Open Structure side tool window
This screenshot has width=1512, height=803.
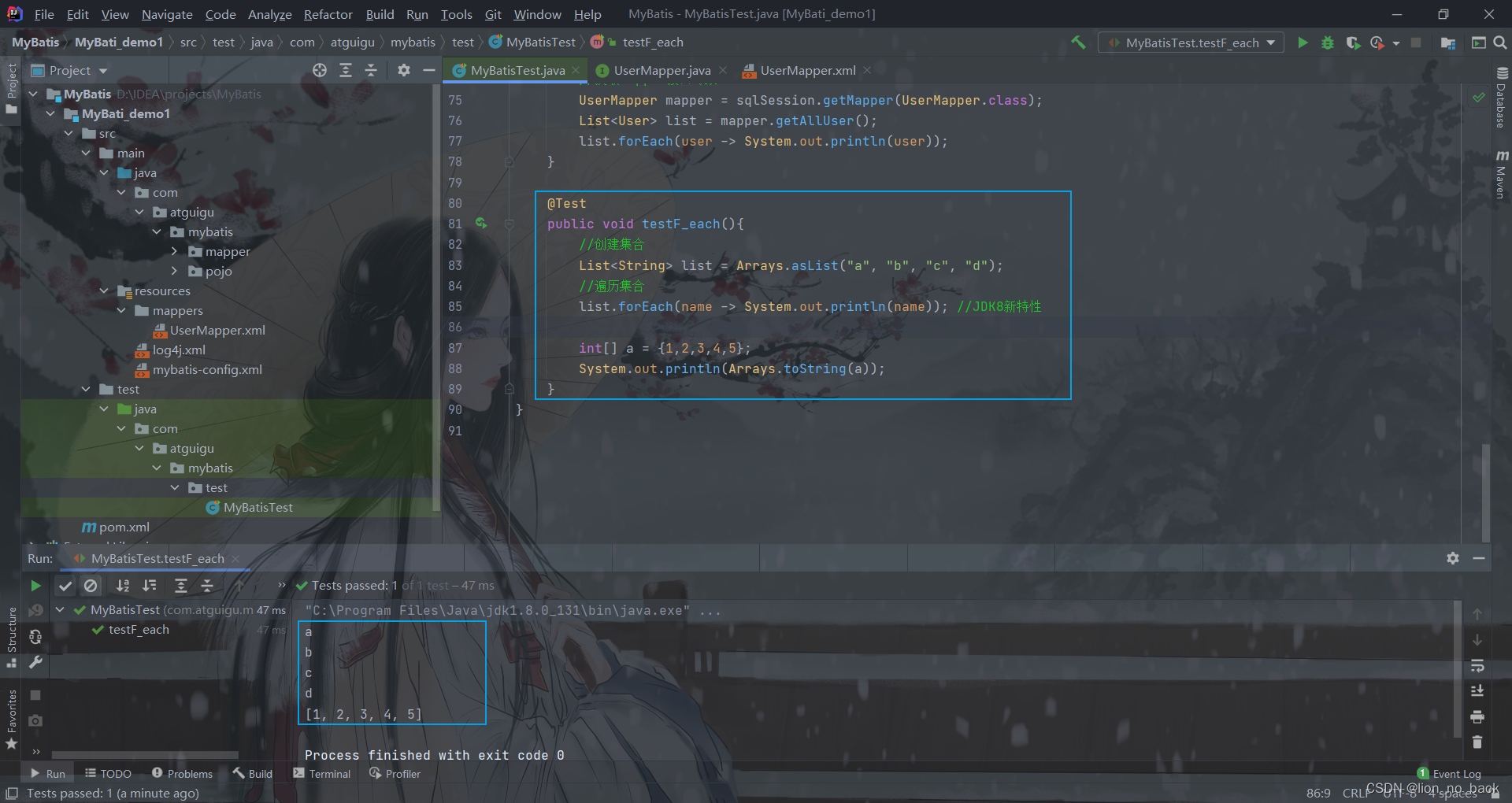click(12, 636)
